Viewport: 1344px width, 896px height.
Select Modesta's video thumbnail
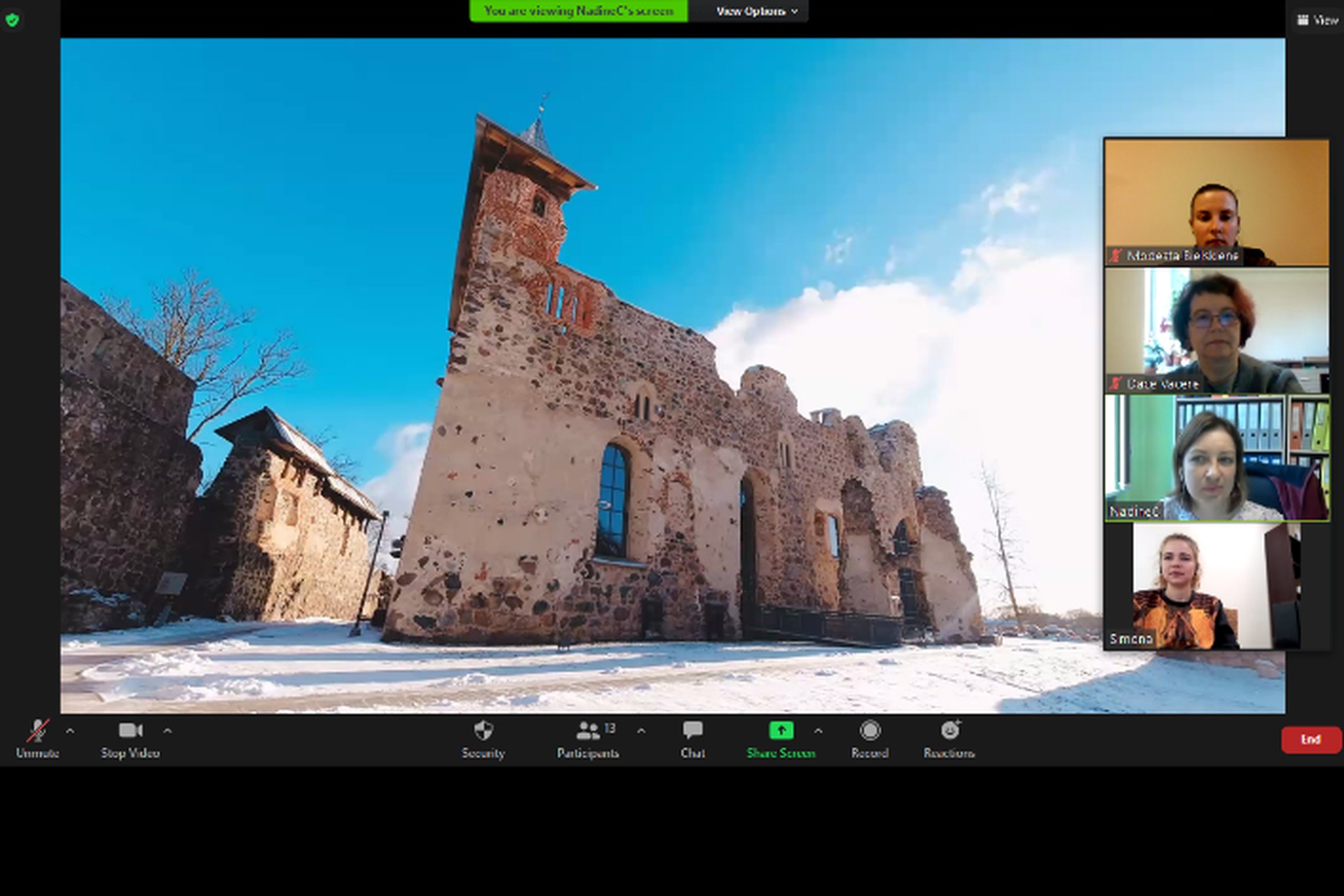pyautogui.click(x=1217, y=202)
